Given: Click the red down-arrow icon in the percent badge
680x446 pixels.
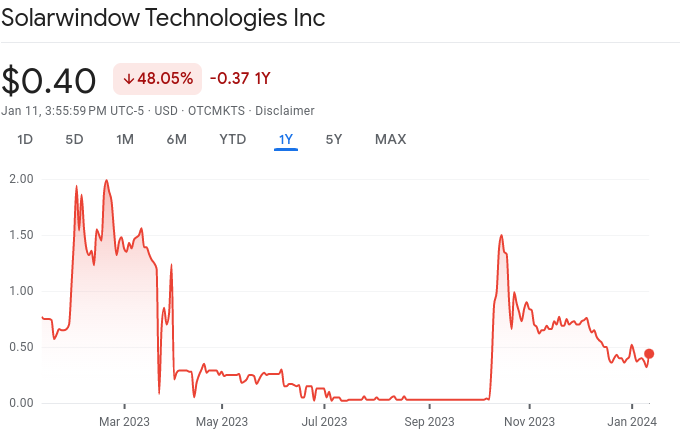Looking at the screenshot, I should pyautogui.click(x=128, y=79).
